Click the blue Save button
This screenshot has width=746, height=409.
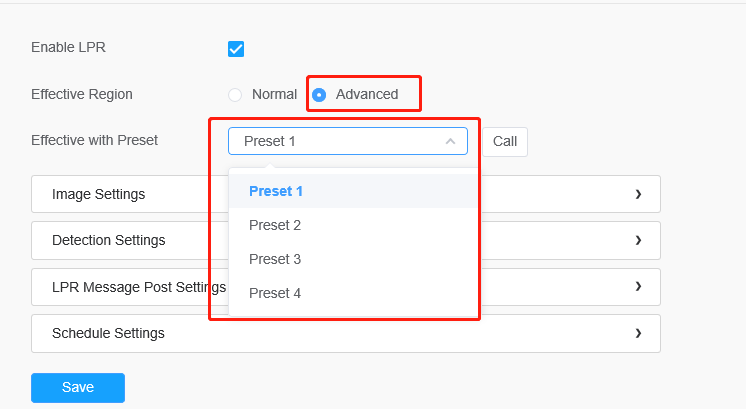coord(78,388)
